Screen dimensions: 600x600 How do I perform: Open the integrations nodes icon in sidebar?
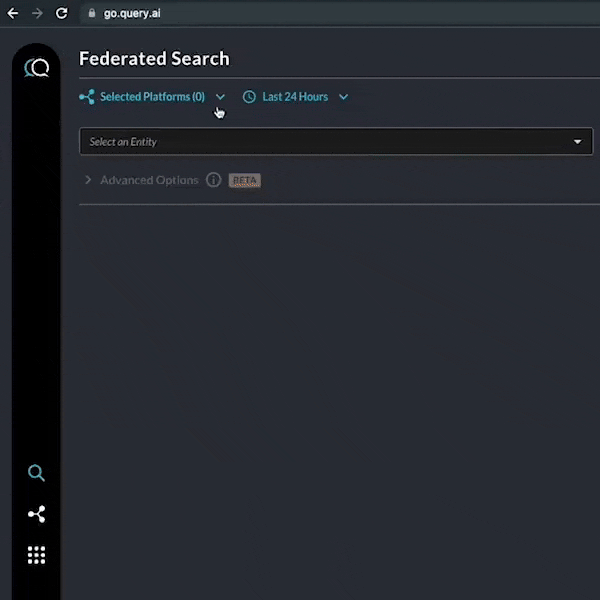coord(37,514)
